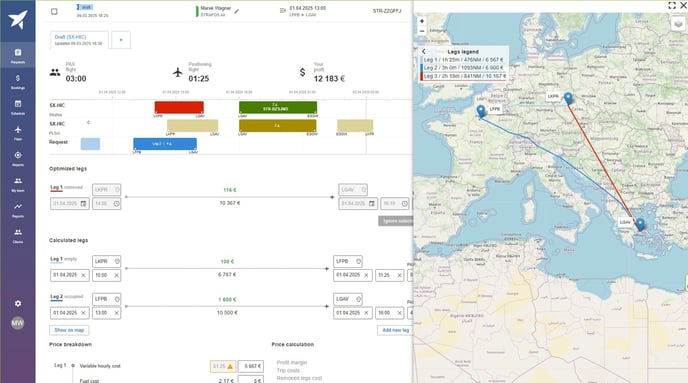Select the Draft (SX-HIC) tab
The height and width of the screenshot is (383, 688).
(x=79, y=40)
